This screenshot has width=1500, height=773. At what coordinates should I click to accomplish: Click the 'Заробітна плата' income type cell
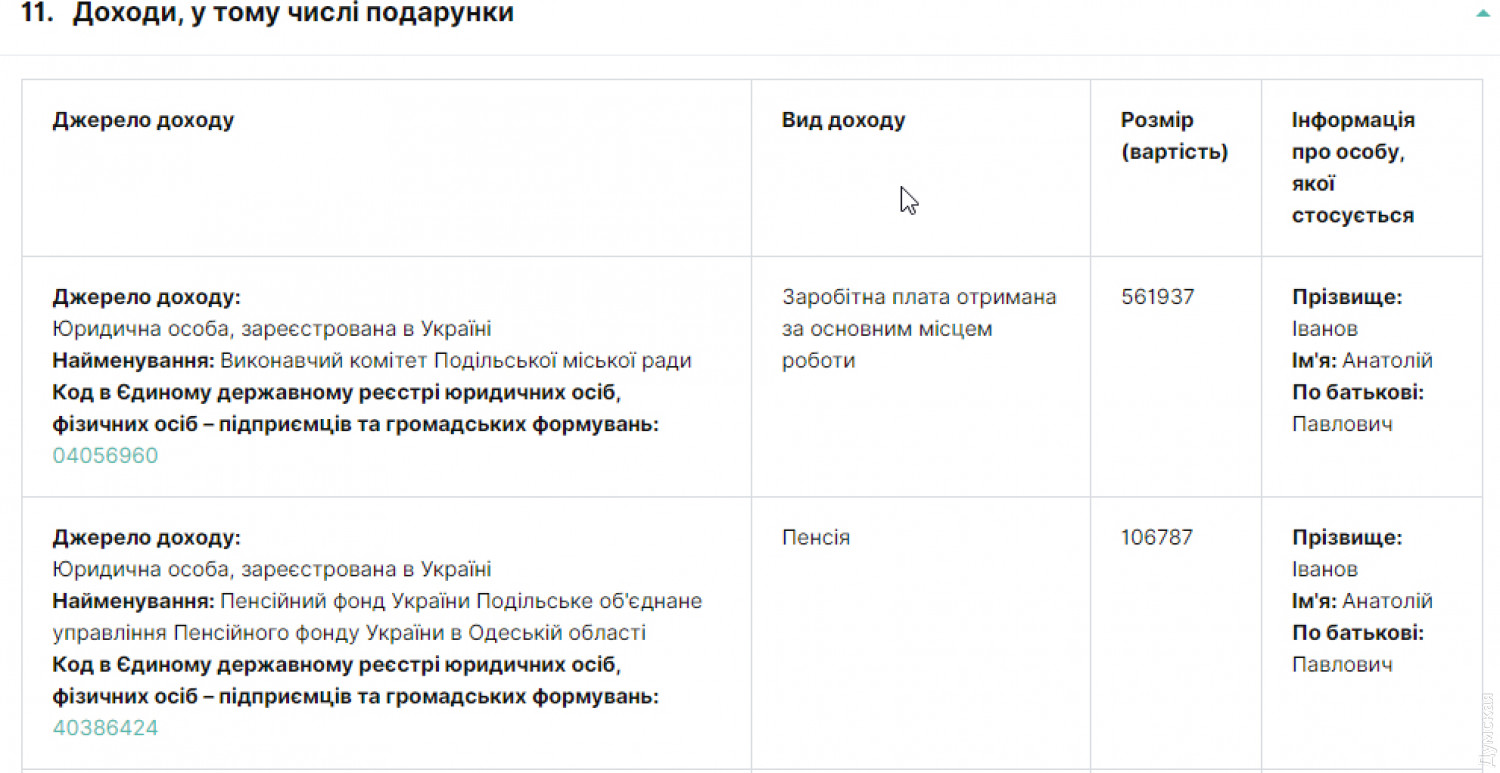918,328
